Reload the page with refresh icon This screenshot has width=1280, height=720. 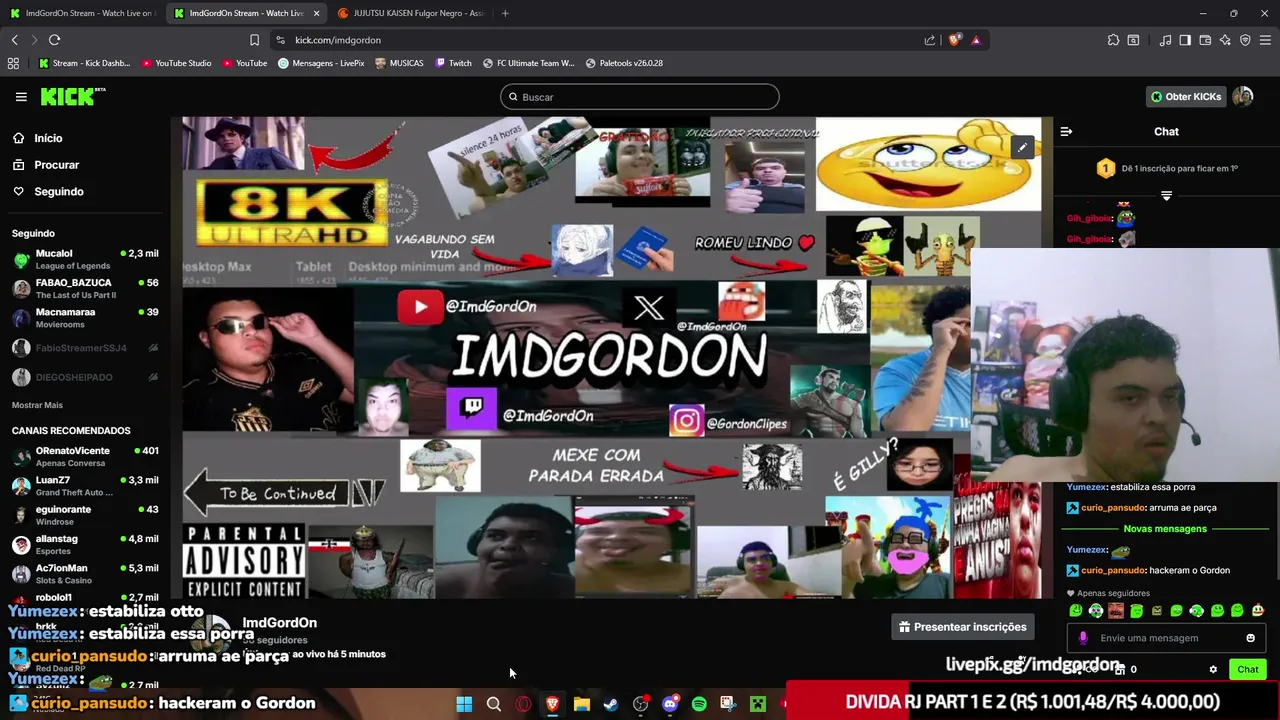pyautogui.click(x=55, y=40)
